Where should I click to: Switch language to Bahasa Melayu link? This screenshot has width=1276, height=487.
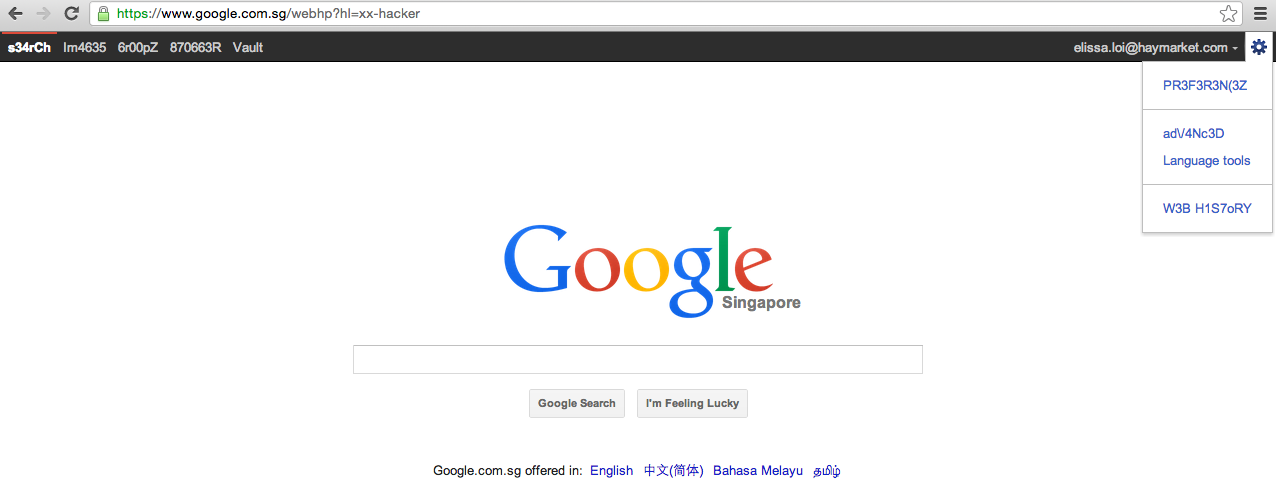point(758,471)
